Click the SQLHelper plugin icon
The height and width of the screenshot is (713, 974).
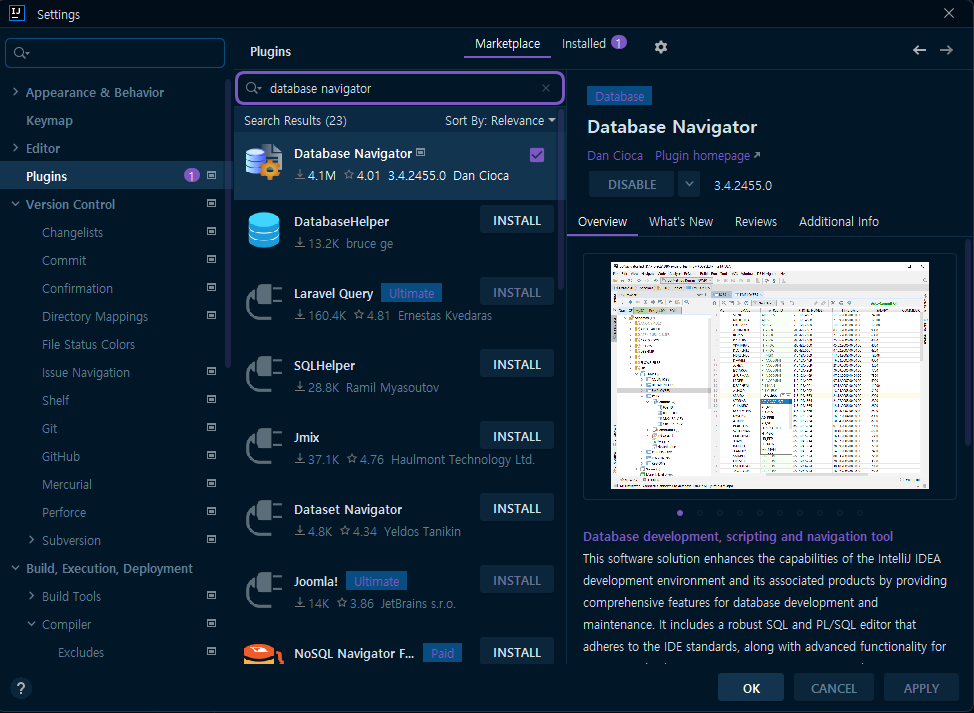264,374
